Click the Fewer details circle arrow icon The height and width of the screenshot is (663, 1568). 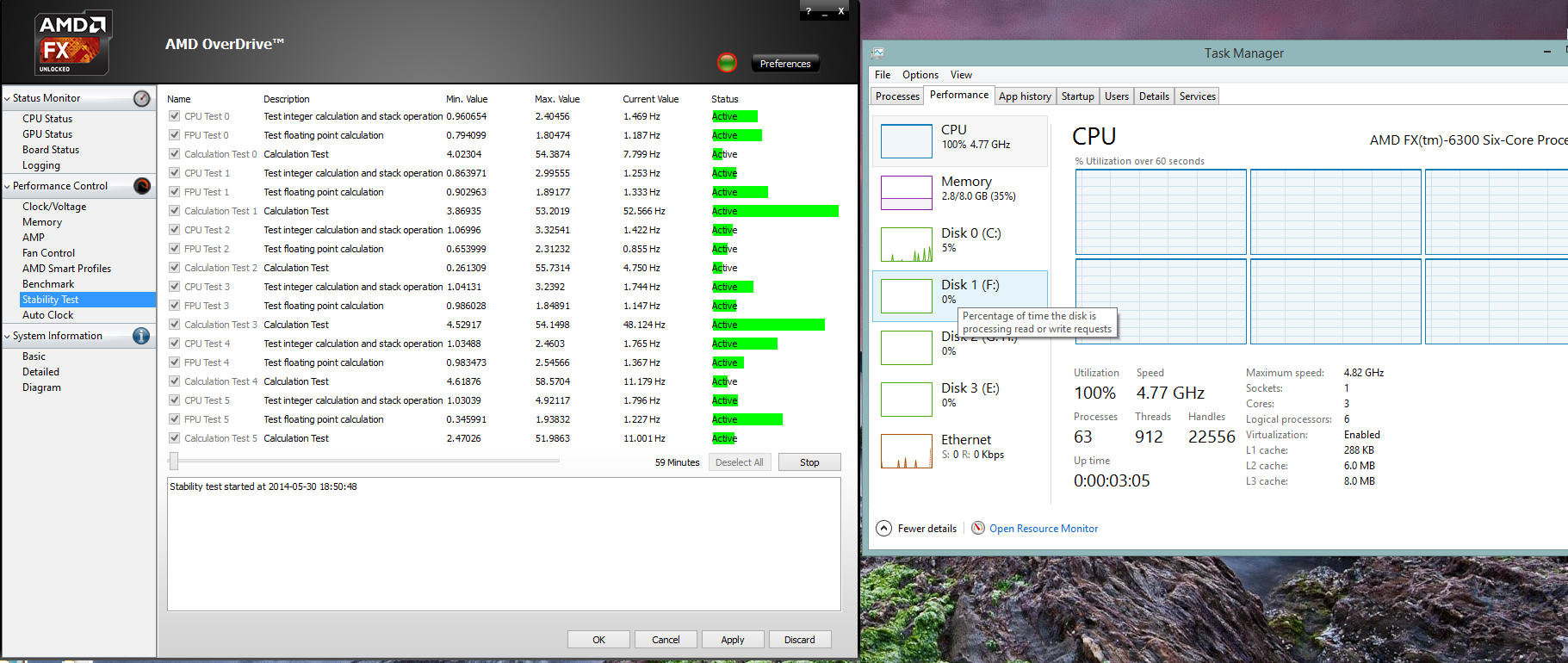coord(883,528)
